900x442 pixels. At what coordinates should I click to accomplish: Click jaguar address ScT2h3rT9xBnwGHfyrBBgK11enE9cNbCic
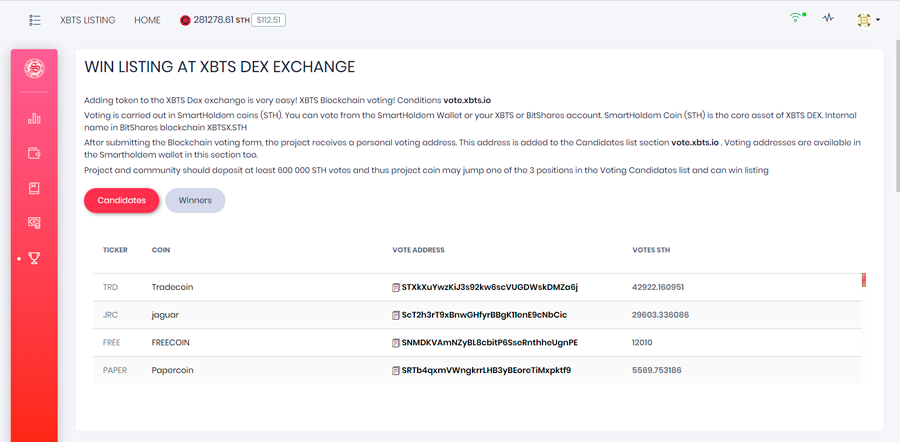484,315
